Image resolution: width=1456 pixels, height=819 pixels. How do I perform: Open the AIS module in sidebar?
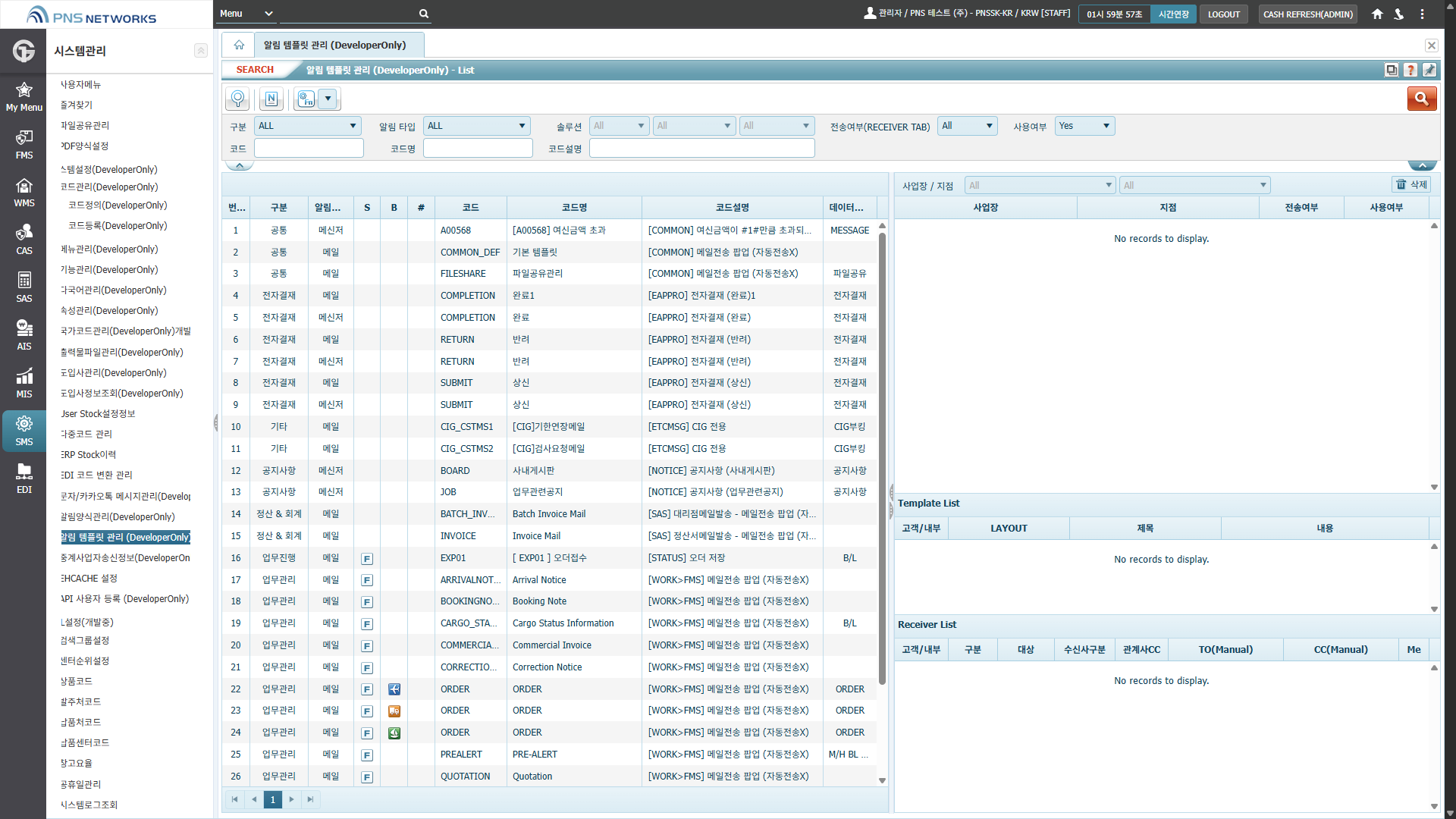(24, 335)
